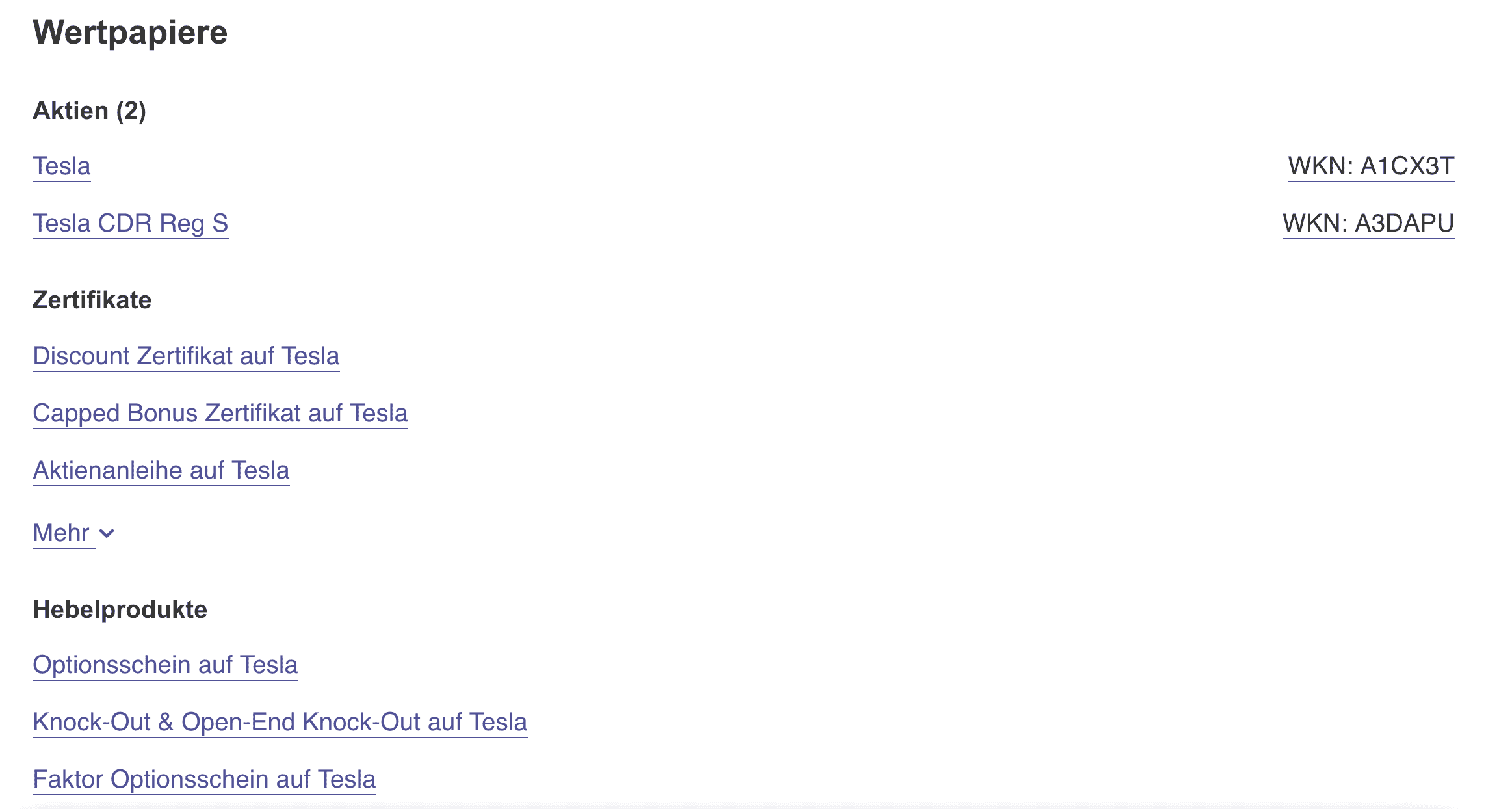Click the chevron arrow beside Mehr

point(107,533)
